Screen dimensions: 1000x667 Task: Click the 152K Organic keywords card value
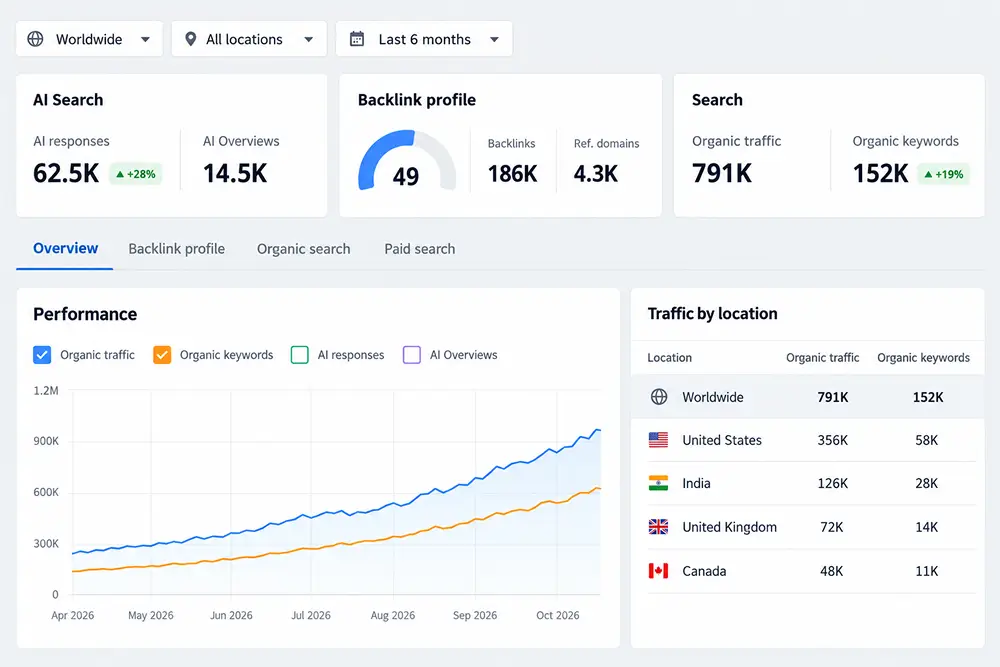[880, 173]
